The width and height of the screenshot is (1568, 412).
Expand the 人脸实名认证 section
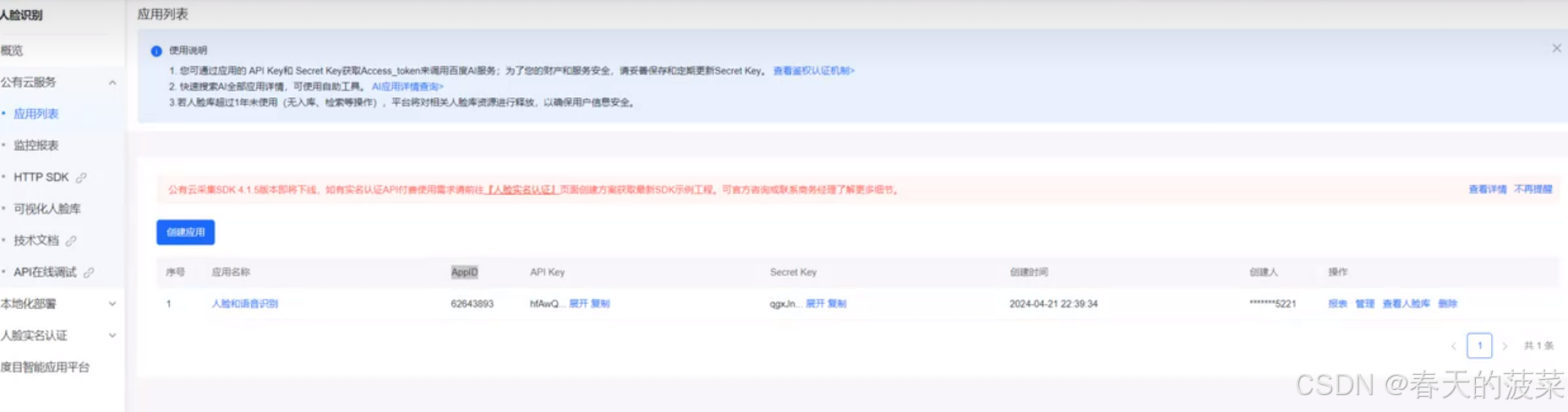pyautogui.click(x=112, y=335)
